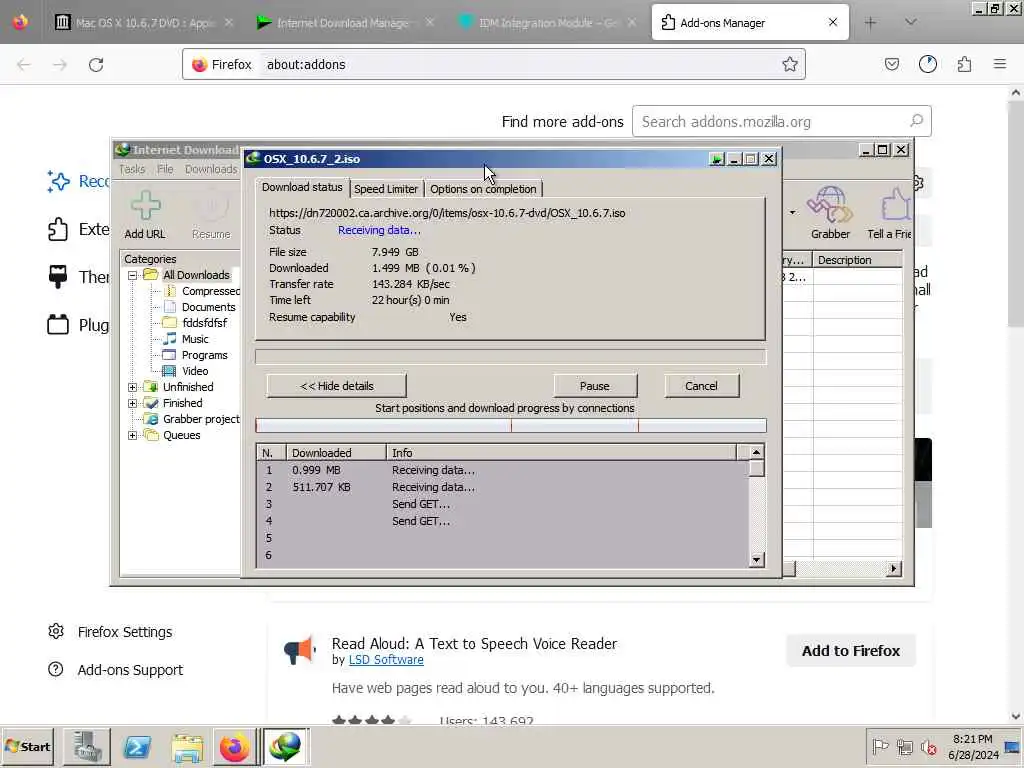Switch to the Speed Limiter tab
The height and width of the screenshot is (768, 1024).
pos(386,189)
